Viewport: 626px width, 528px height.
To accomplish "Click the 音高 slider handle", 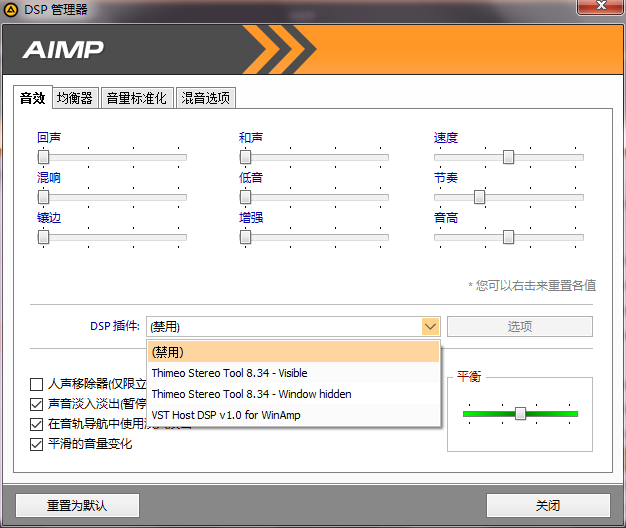I will pyautogui.click(x=508, y=237).
